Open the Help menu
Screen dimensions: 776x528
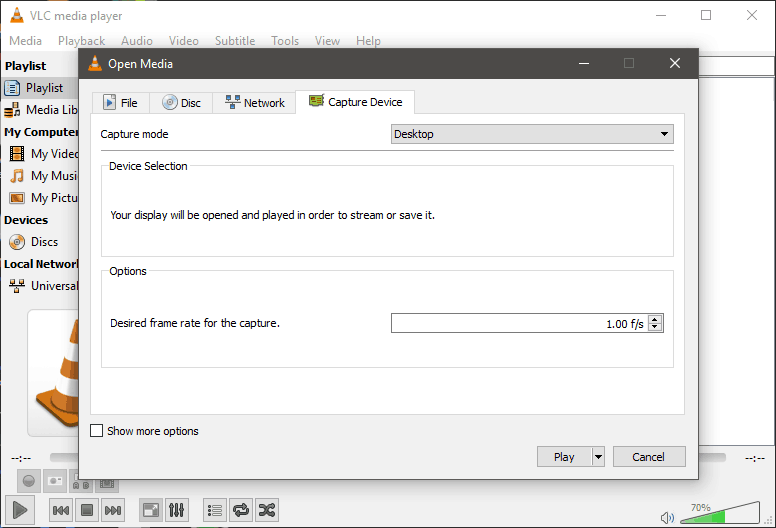(368, 41)
